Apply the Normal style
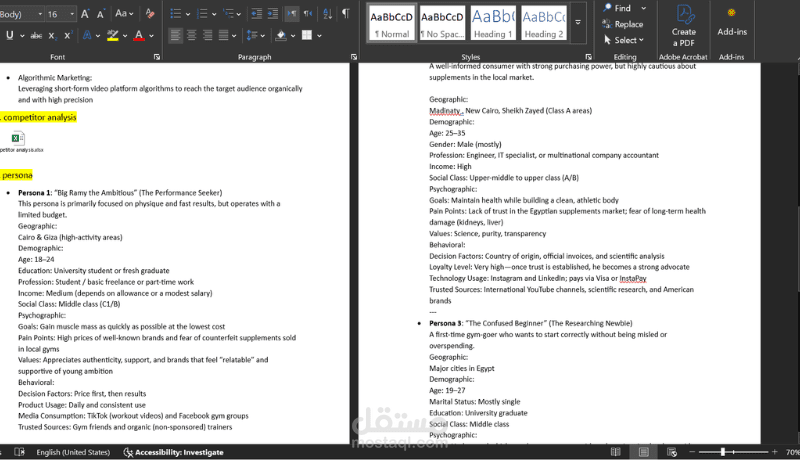The height and width of the screenshot is (460, 800). click(x=391, y=22)
